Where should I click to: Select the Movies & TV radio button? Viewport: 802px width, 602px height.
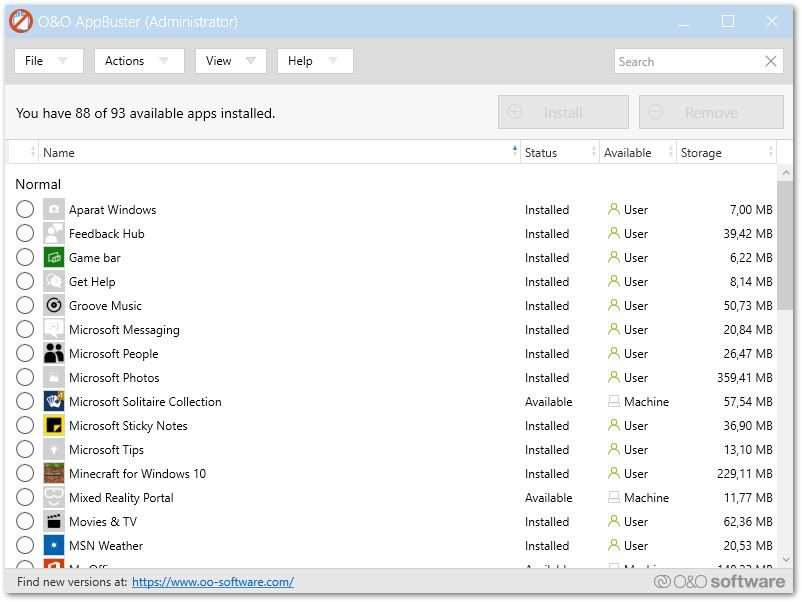tap(25, 522)
